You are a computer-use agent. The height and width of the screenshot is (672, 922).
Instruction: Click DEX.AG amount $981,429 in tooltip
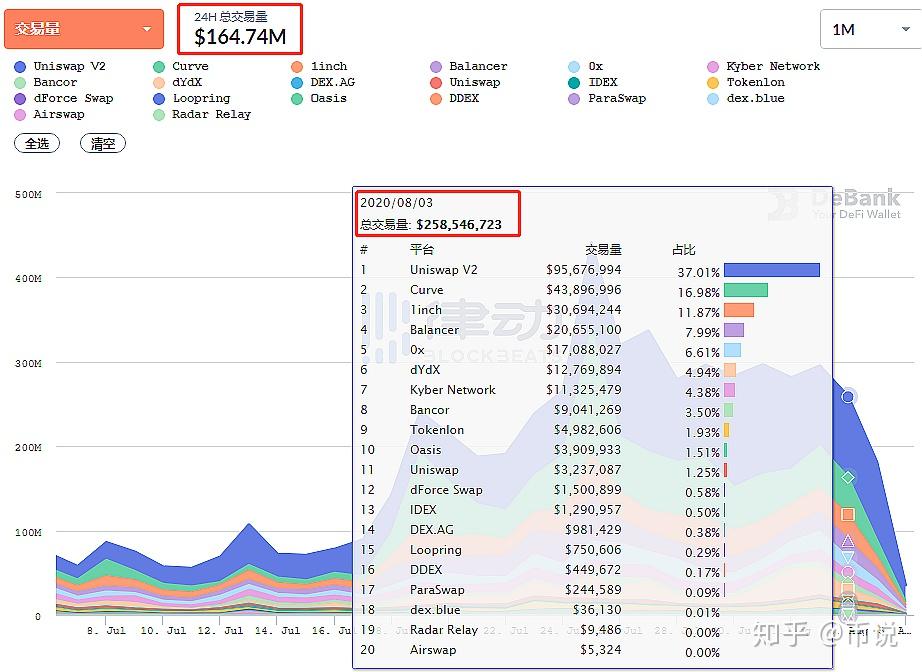(593, 530)
